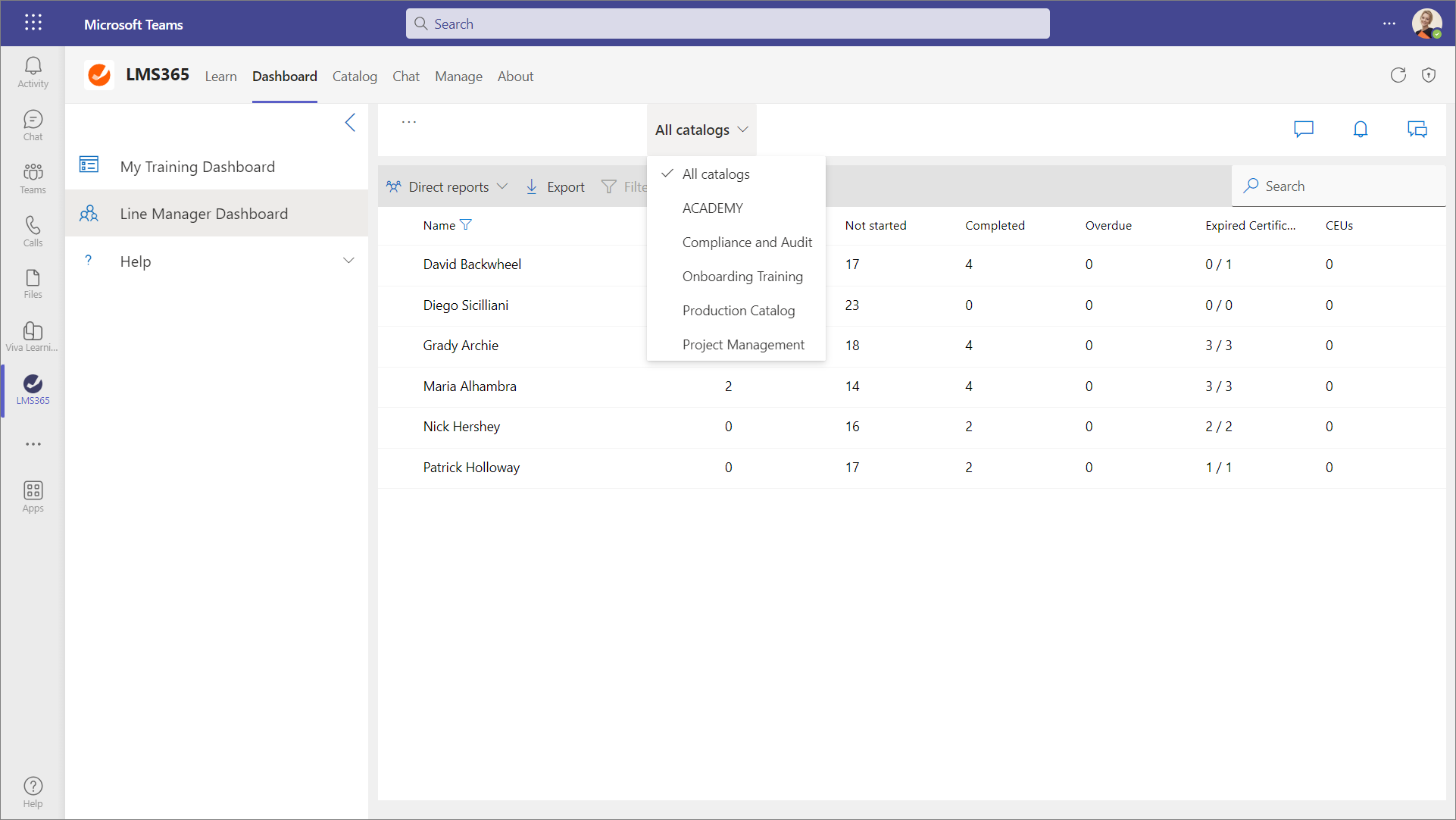Select Compliance and Audit catalog
The height and width of the screenshot is (820, 1456).
click(746, 243)
